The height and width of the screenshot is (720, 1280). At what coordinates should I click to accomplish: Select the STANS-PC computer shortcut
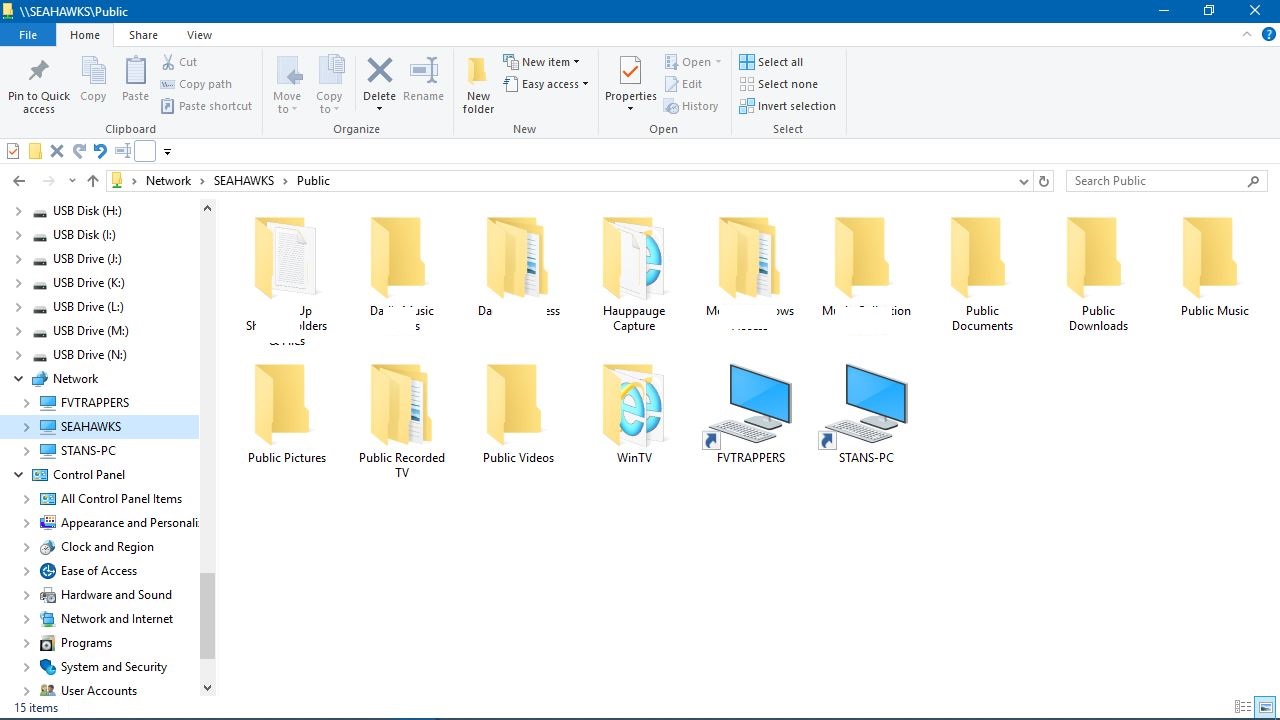coord(867,414)
